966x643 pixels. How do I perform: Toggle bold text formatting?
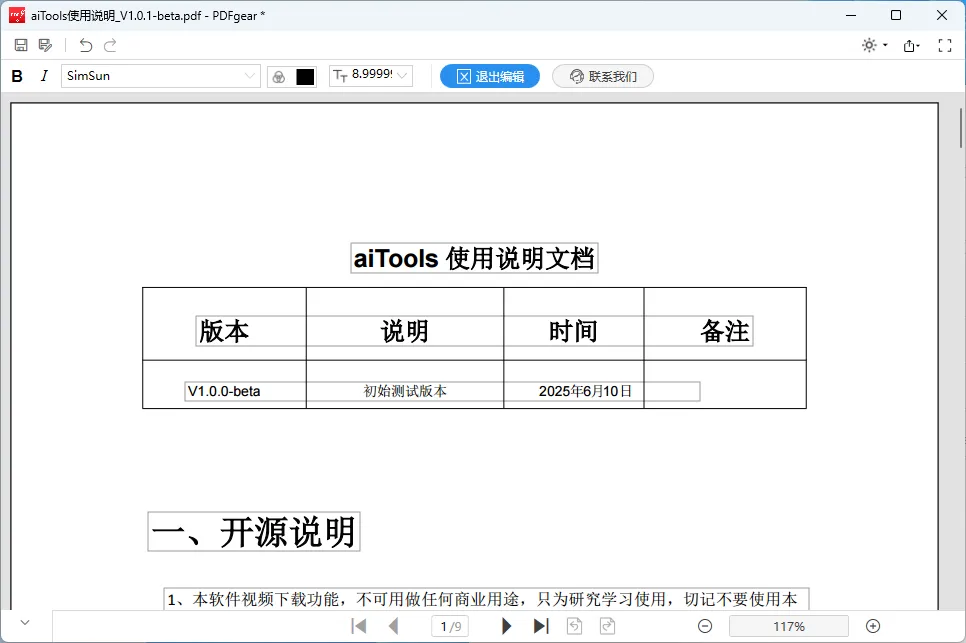(17, 76)
